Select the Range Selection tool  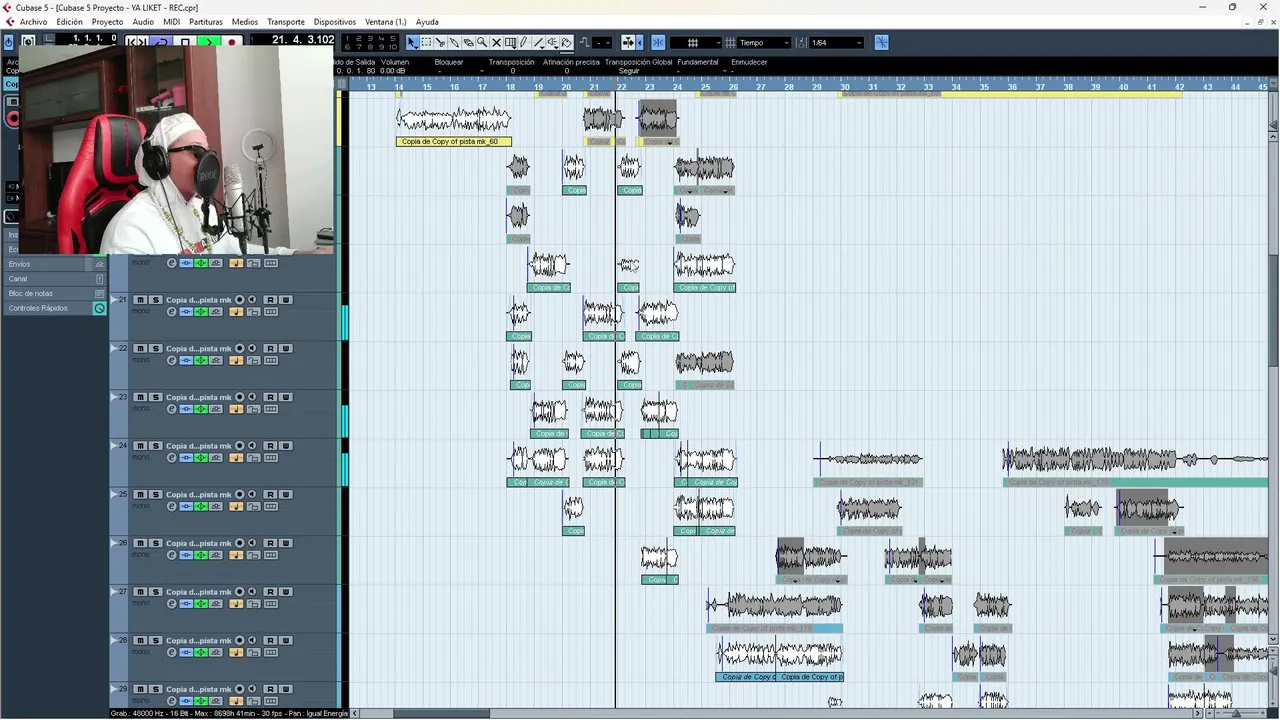[427, 42]
